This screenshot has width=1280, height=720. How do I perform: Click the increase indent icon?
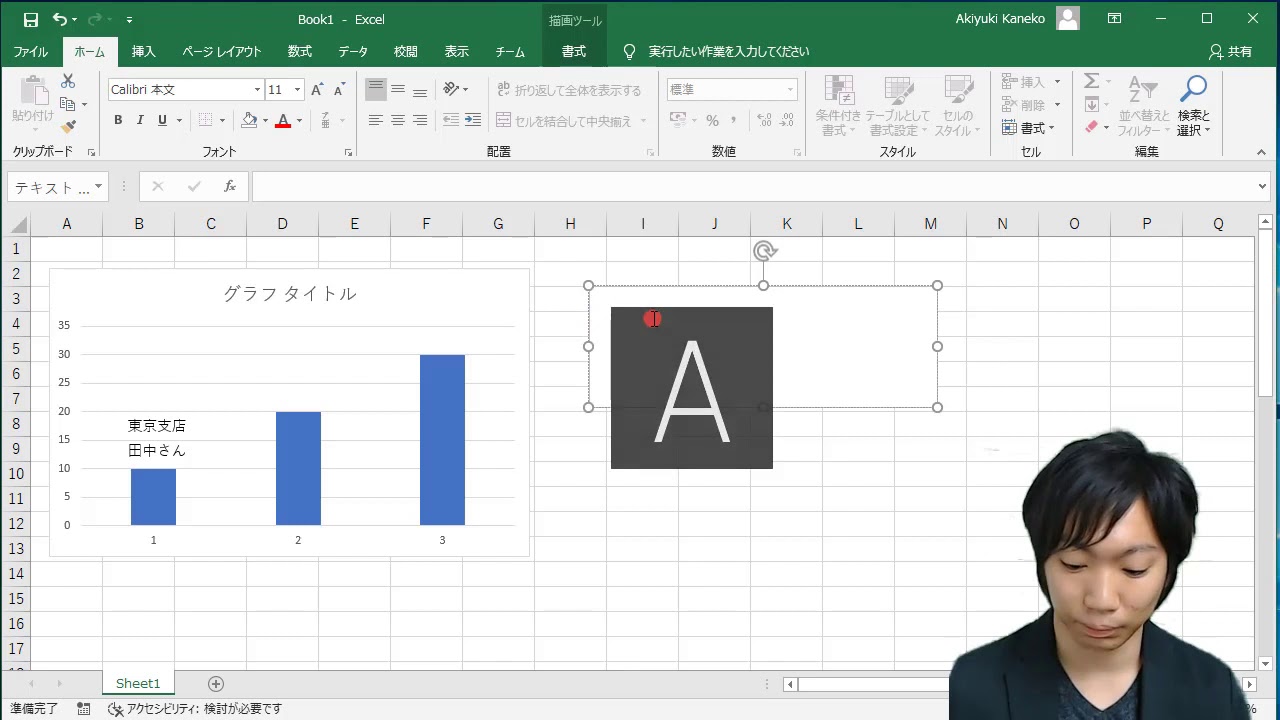473,120
